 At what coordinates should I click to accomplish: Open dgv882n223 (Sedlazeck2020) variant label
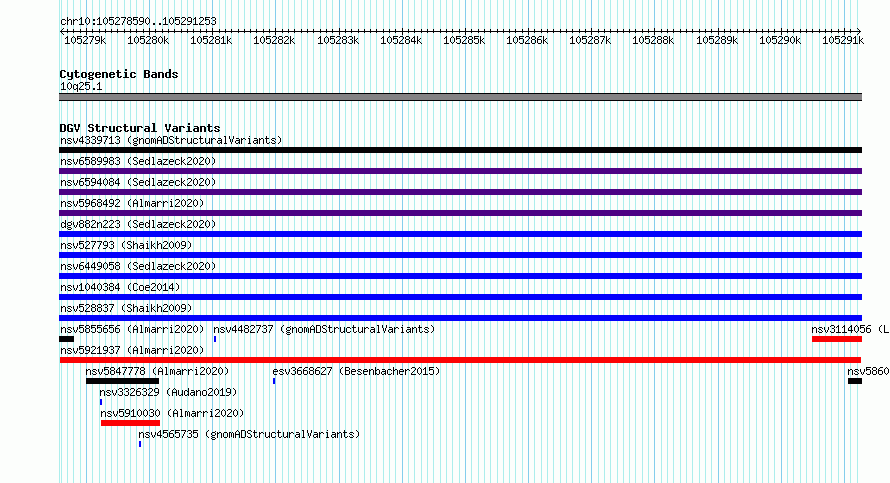pos(138,224)
